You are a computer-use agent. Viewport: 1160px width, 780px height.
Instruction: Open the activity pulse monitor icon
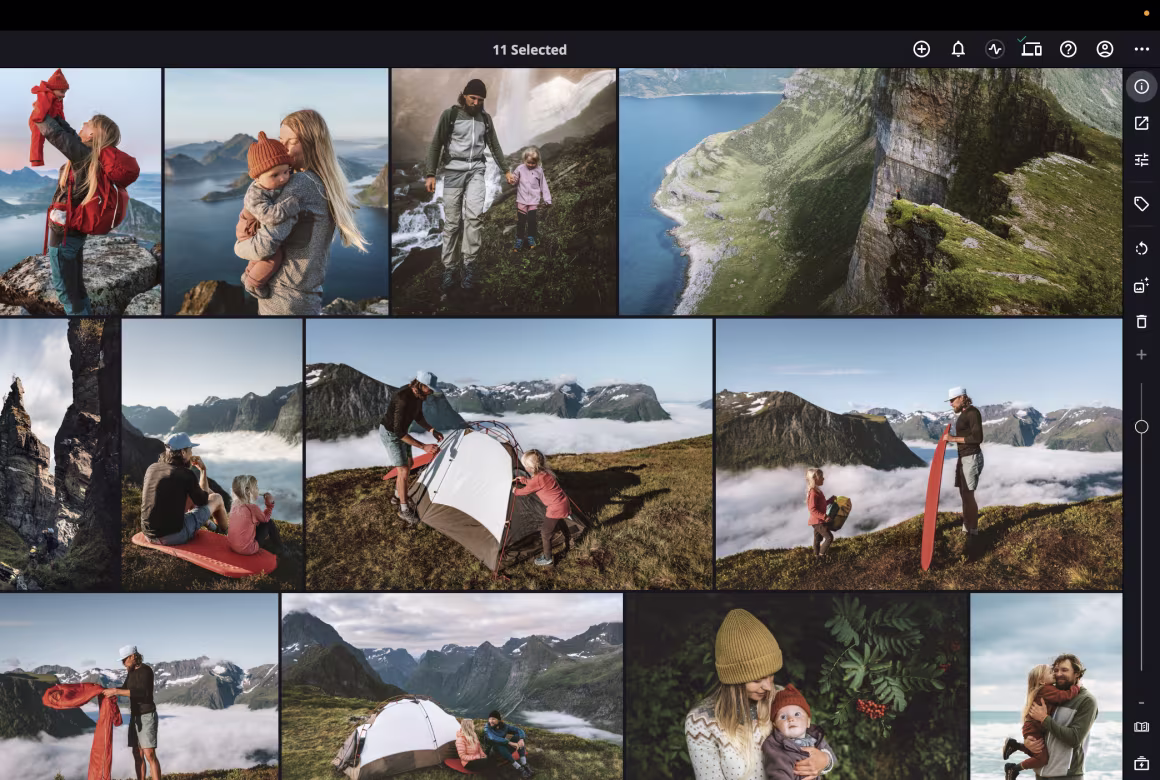pos(994,49)
